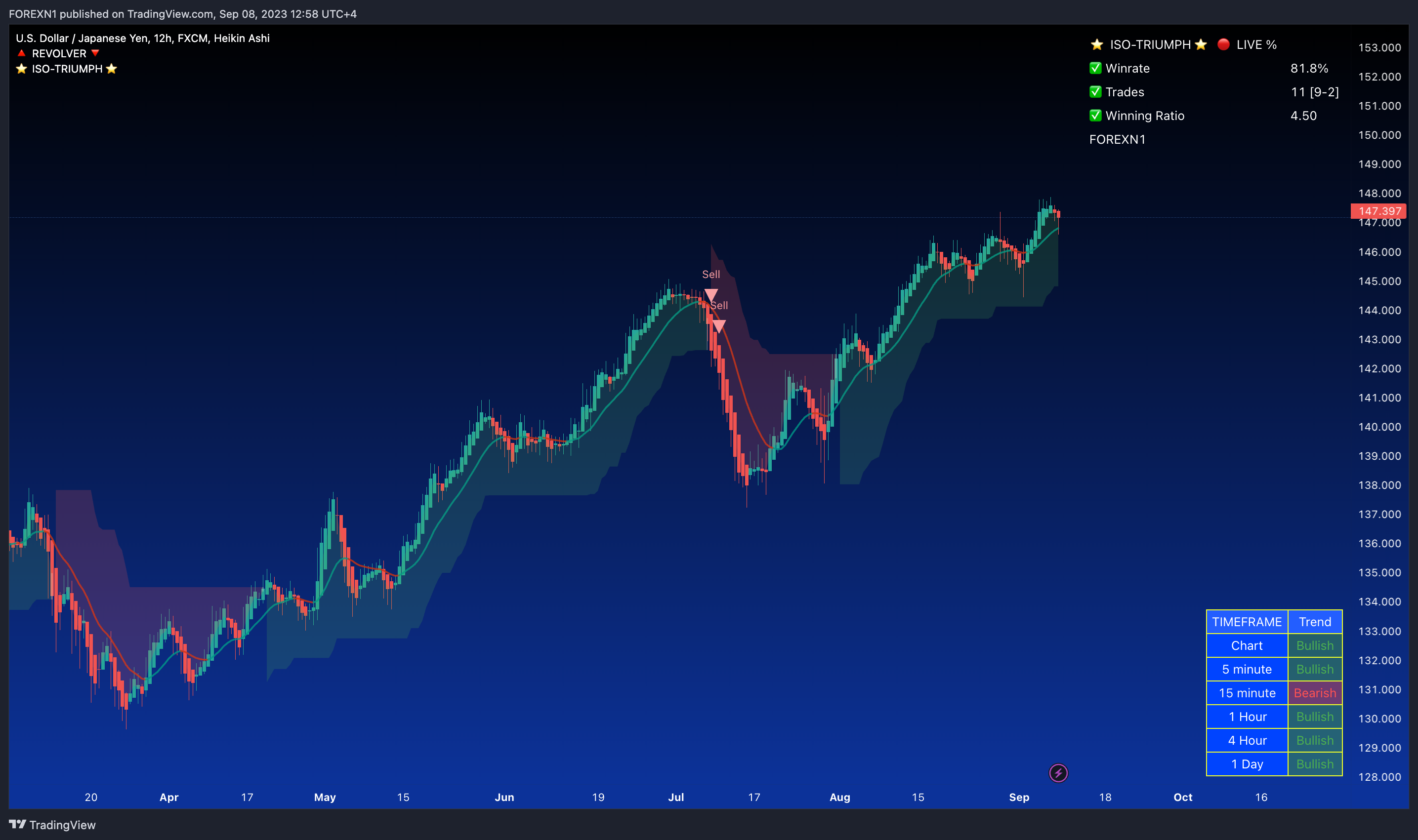Click the 128.000 price axis label

[x=1379, y=777]
